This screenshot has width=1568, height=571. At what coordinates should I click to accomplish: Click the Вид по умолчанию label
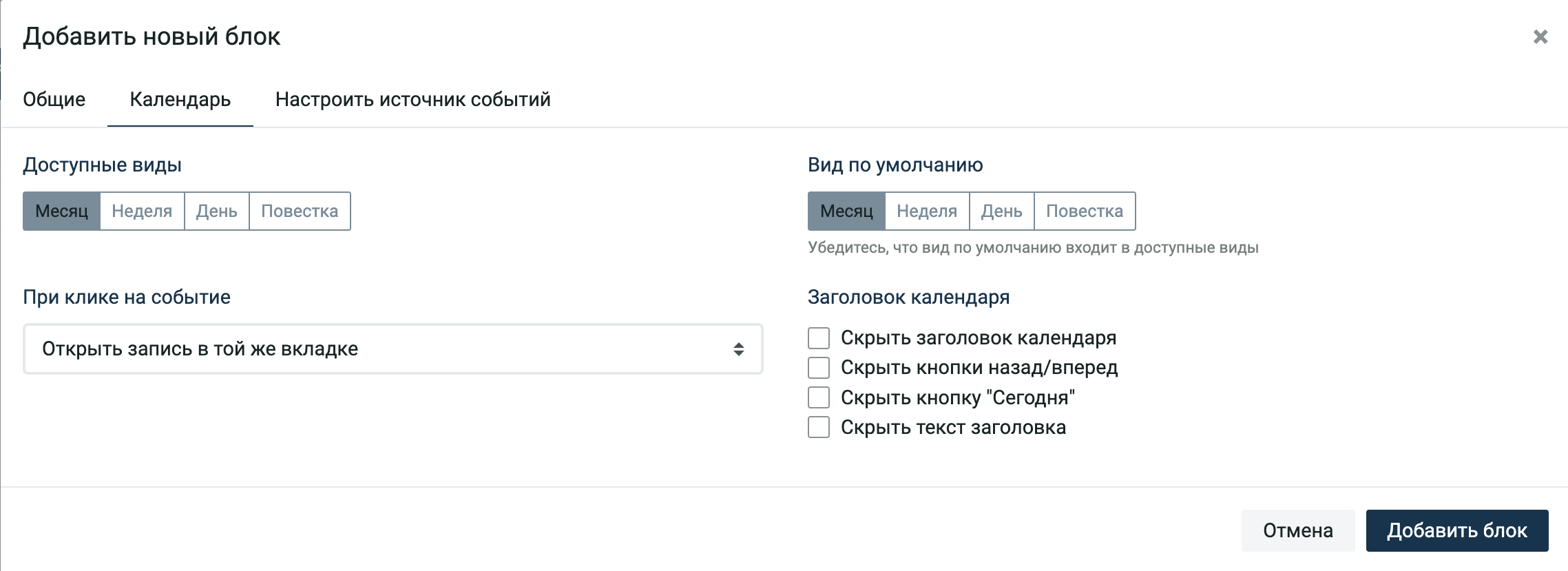895,165
